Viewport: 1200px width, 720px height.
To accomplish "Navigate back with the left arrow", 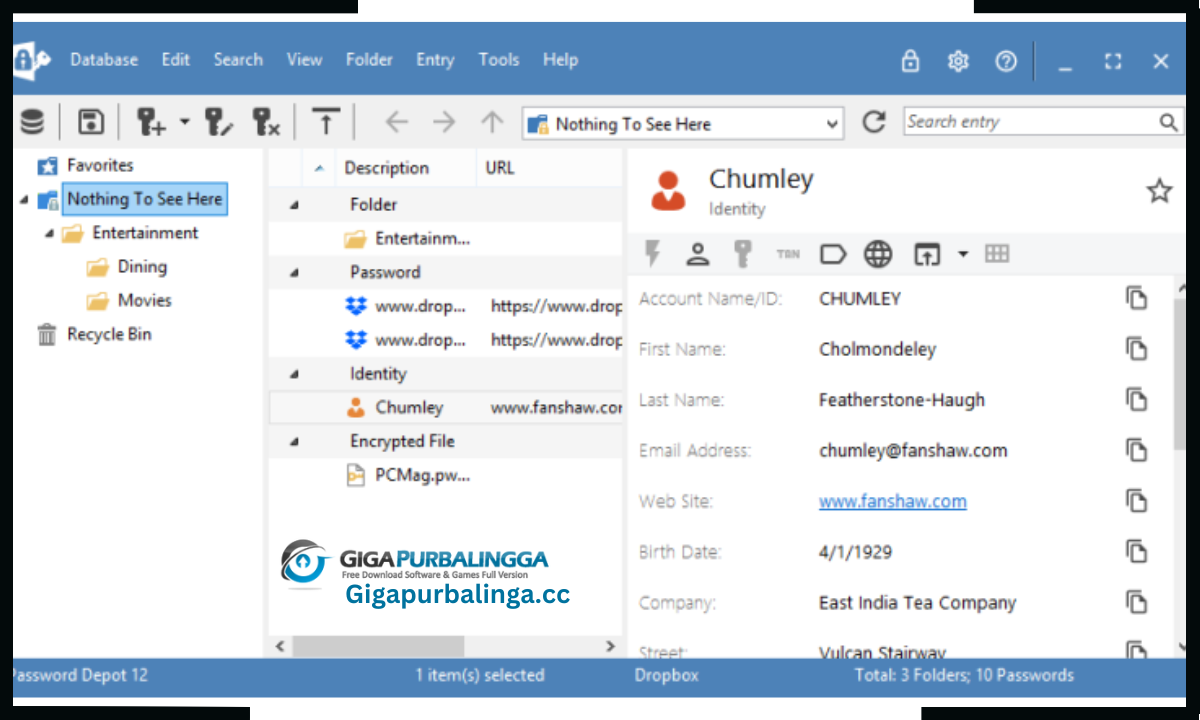I will [397, 123].
